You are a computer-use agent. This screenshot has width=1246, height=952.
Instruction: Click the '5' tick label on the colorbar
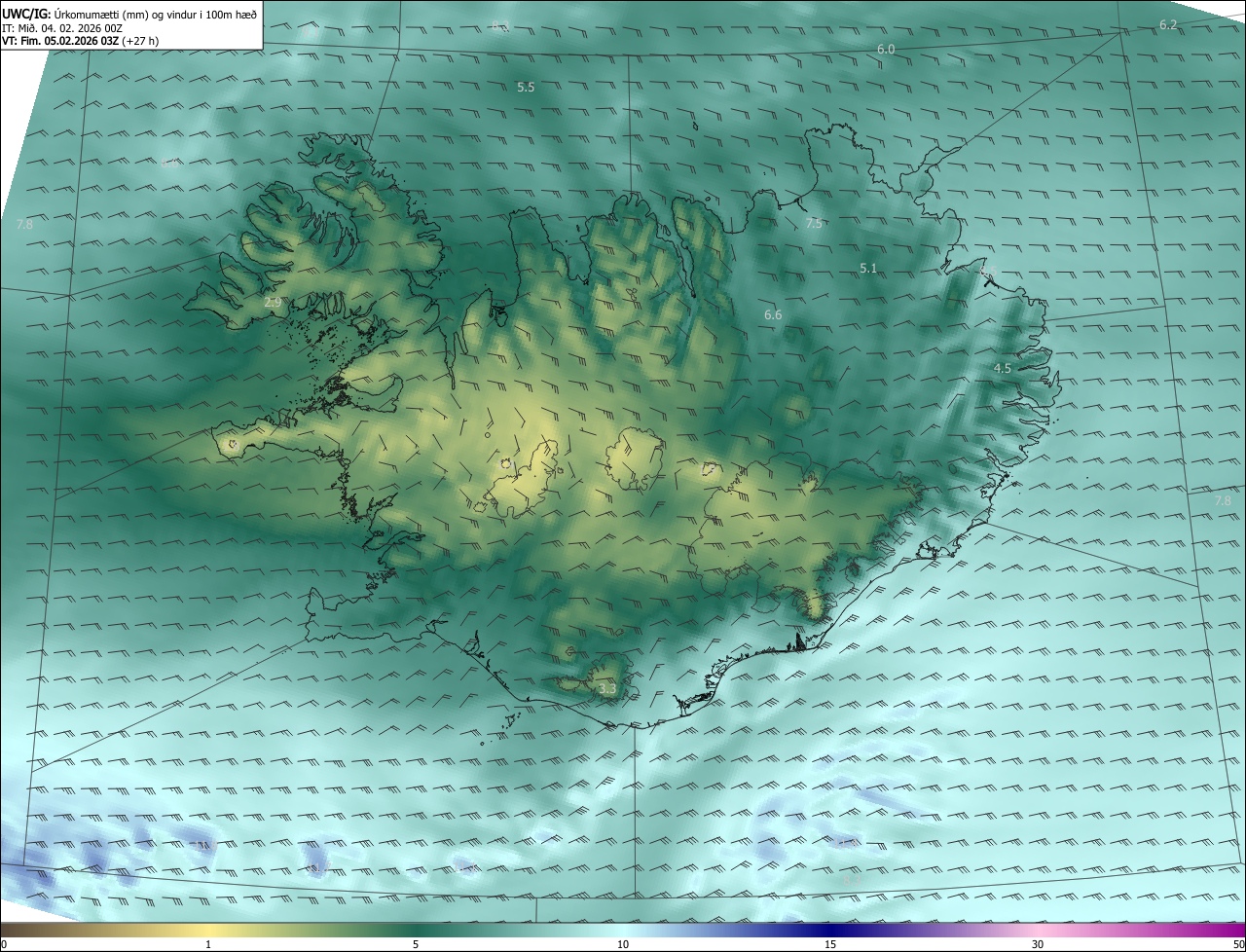tap(416, 944)
